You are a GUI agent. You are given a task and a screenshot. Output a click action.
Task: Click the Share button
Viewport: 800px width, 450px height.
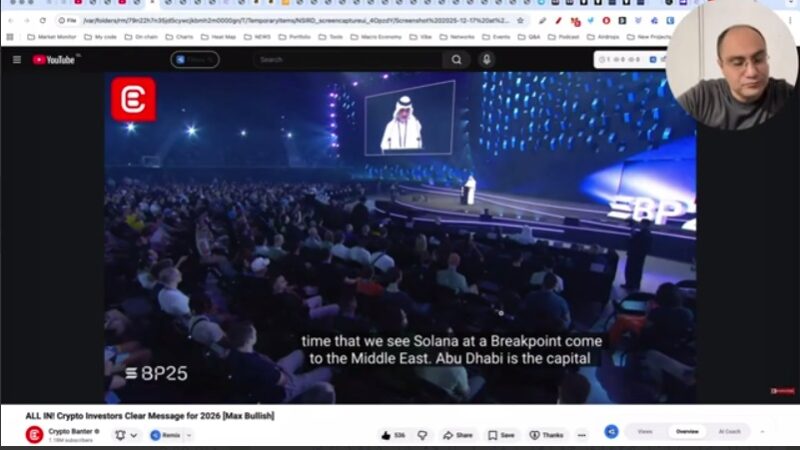458,435
